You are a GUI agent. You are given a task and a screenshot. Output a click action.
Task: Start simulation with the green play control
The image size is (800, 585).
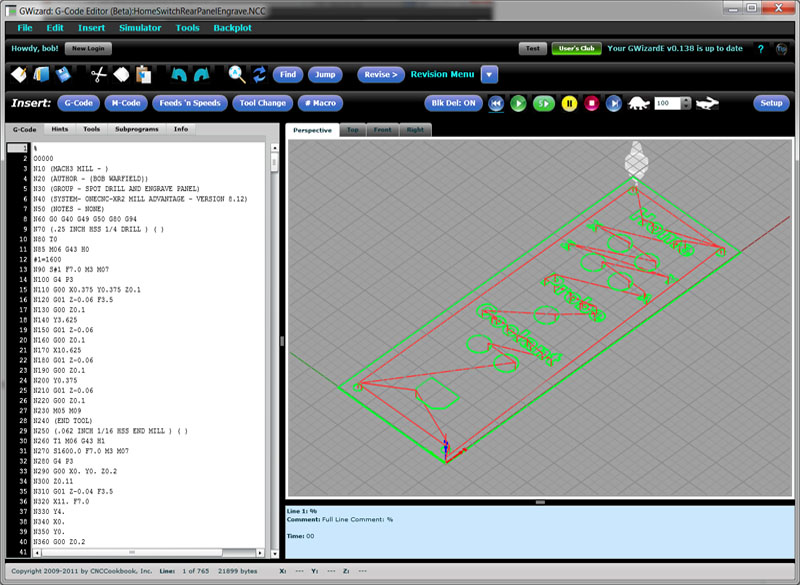[518, 102]
